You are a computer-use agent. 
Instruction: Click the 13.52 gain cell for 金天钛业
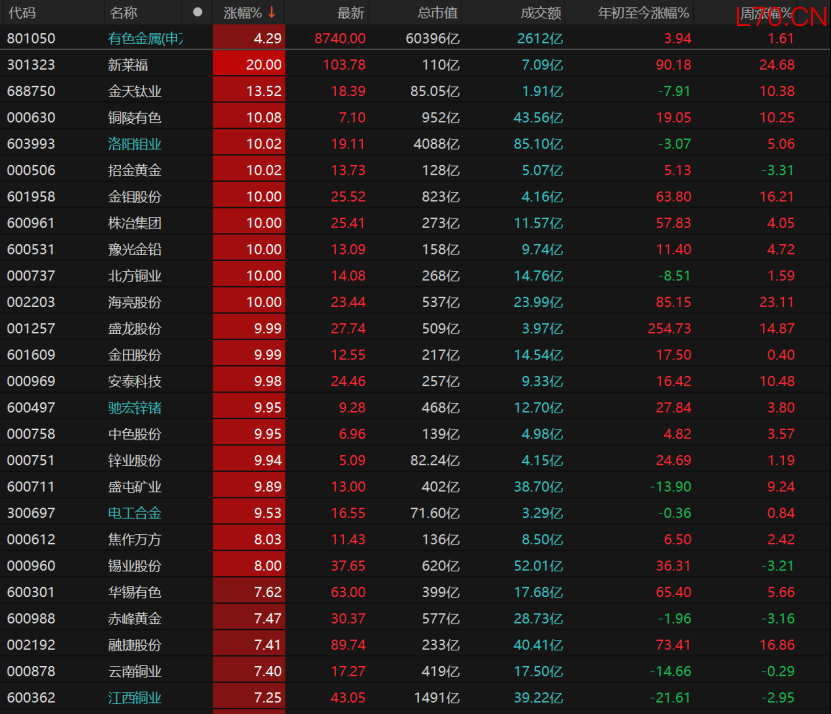coord(249,91)
